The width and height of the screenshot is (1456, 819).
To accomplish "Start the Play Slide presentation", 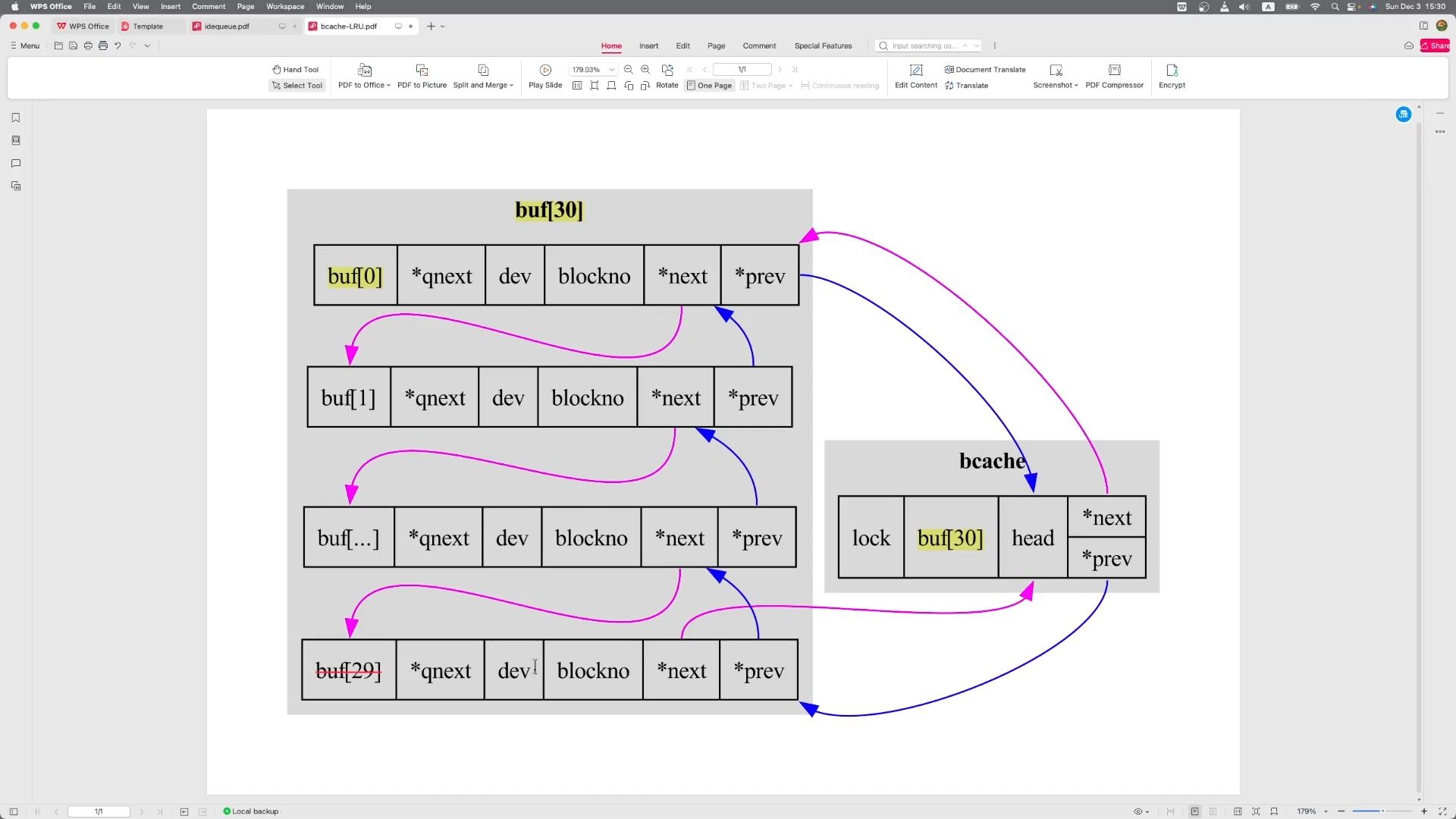I will (x=545, y=77).
